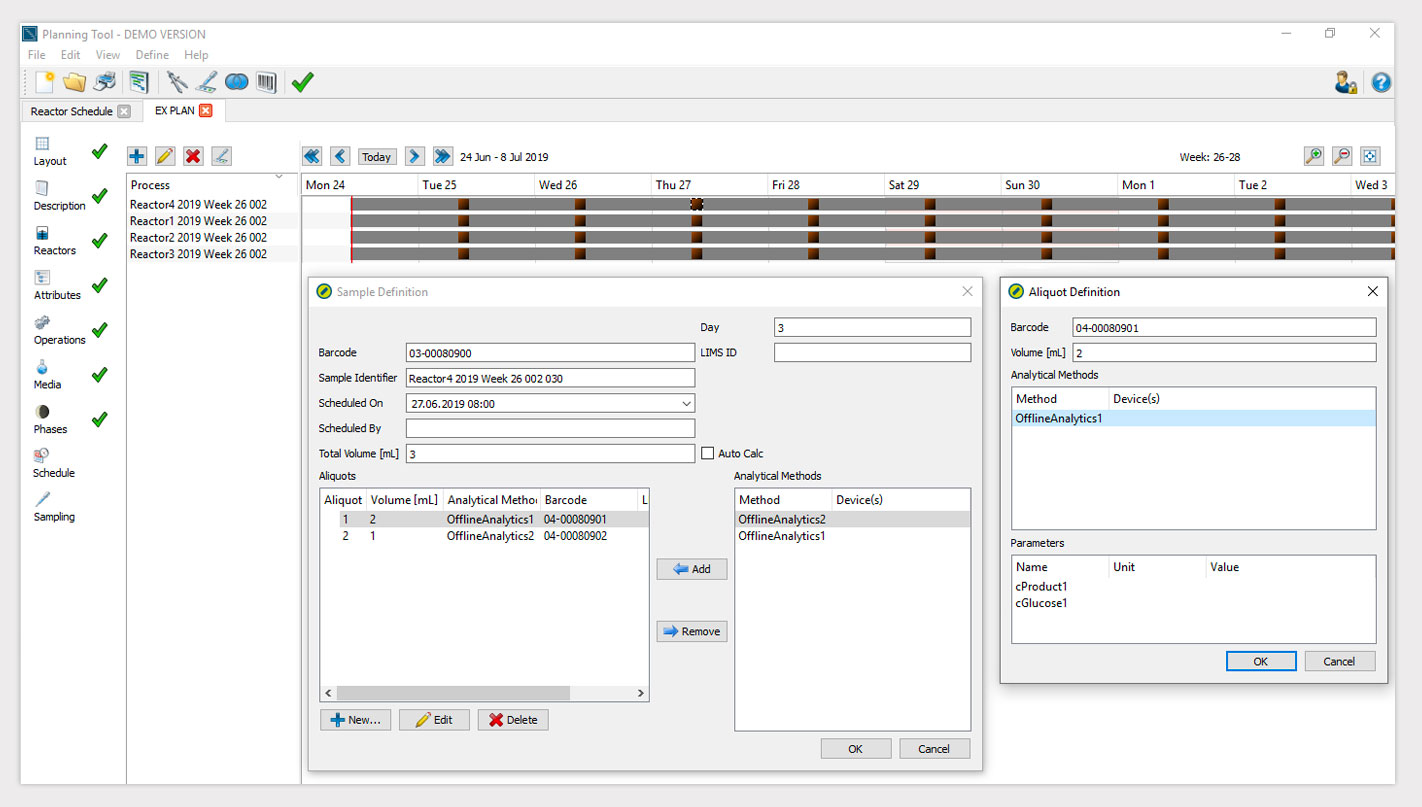1422x807 pixels.
Task: Open the Help menu
Action: (196, 55)
